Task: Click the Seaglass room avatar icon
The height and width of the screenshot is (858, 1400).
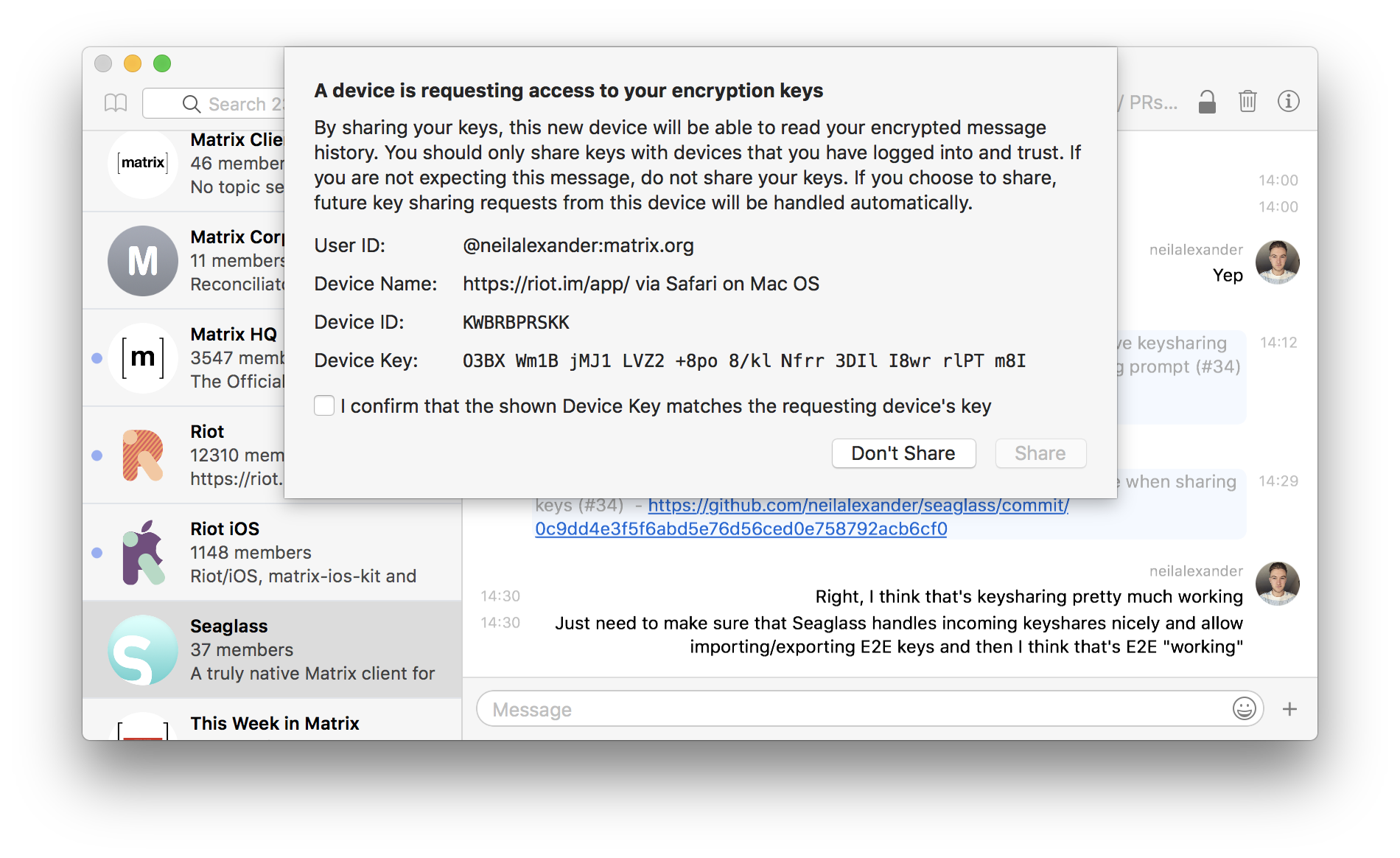Action: coord(143,650)
